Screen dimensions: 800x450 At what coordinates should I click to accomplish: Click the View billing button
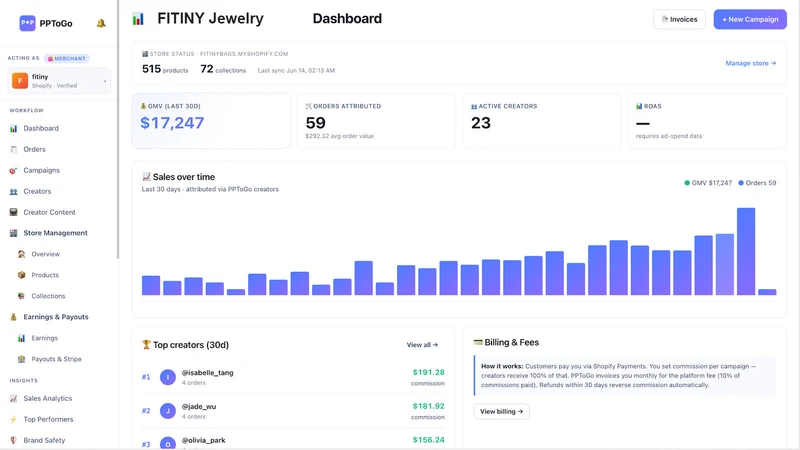(x=502, y=411)
